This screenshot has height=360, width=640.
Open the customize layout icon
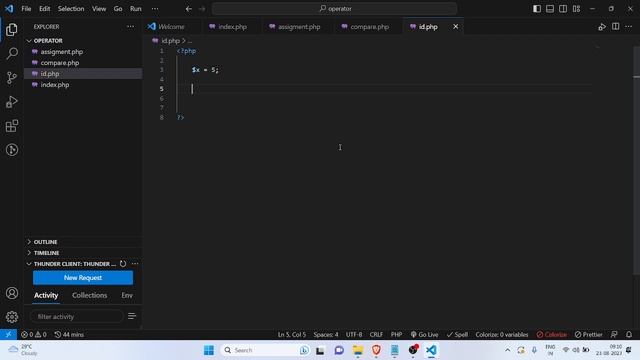(x=576, y=9)
